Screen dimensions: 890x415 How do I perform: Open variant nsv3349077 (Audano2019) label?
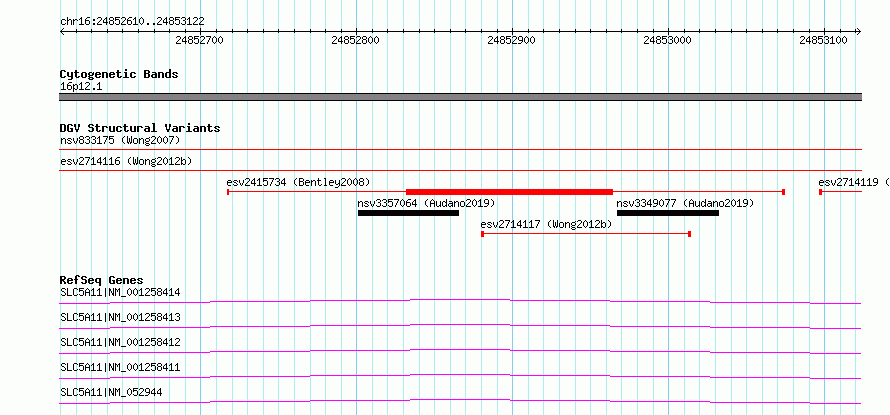click(x=685, y=203)
